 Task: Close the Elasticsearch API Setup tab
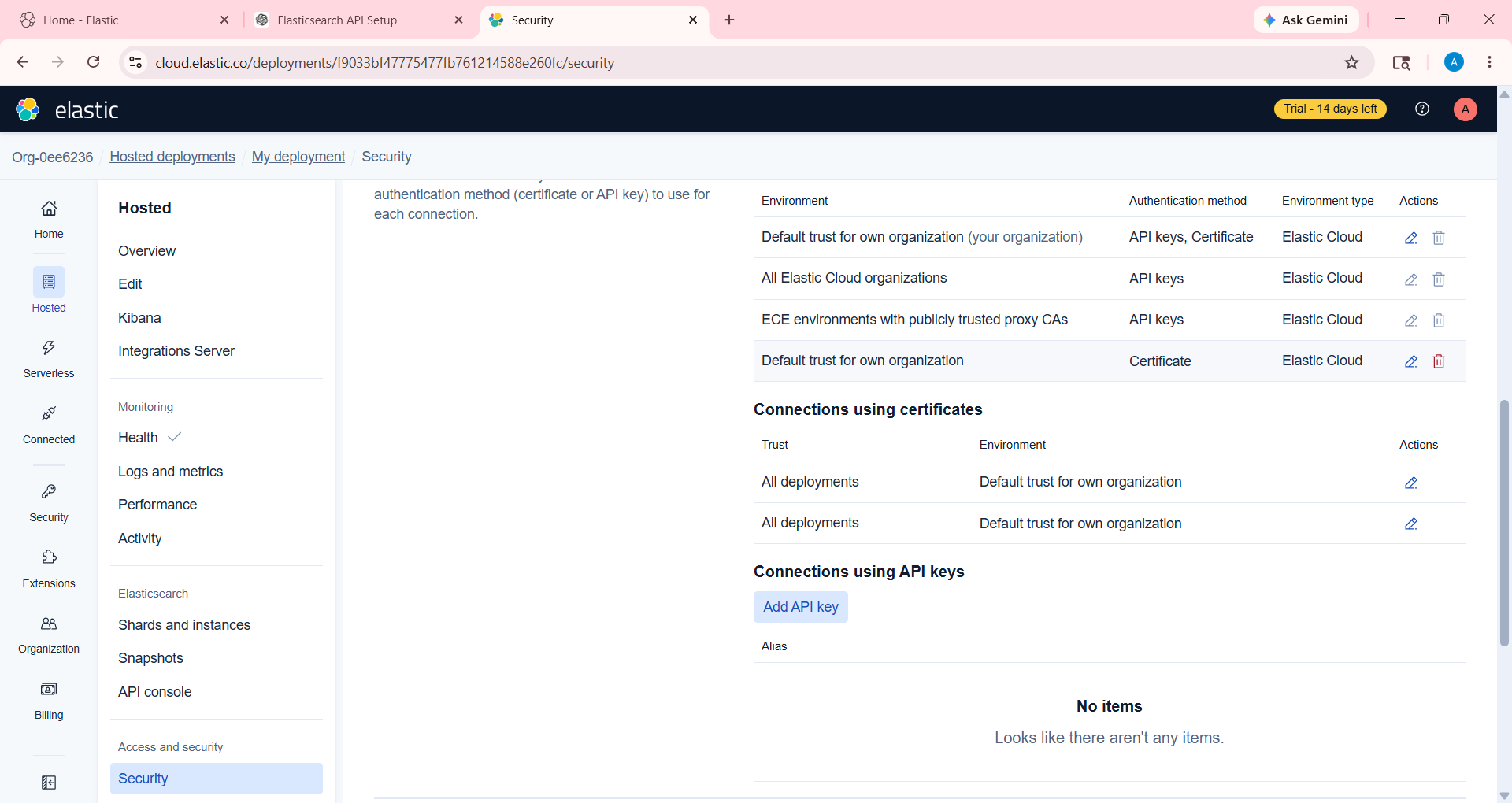click(x=459, y=20)
